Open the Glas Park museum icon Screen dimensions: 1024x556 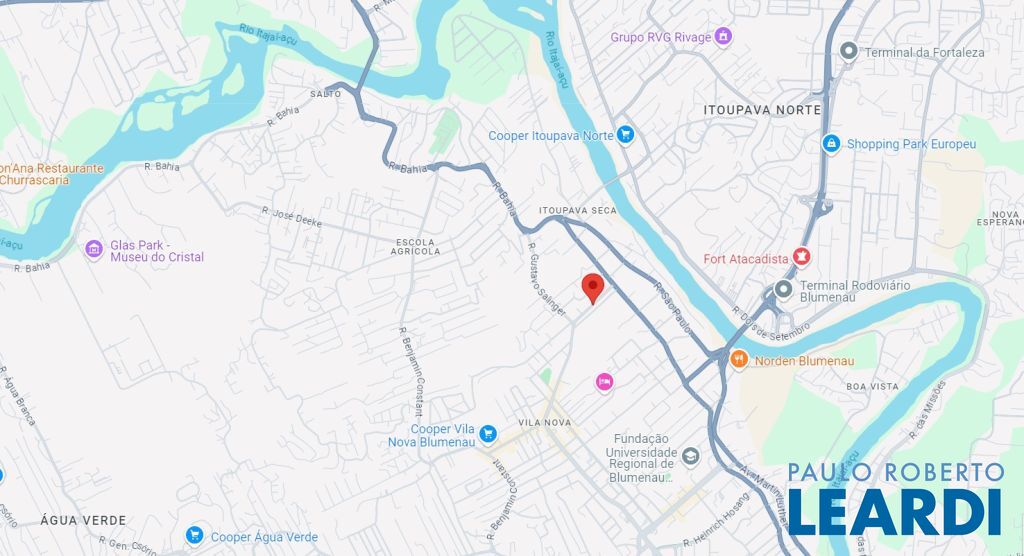coord(93,249)
